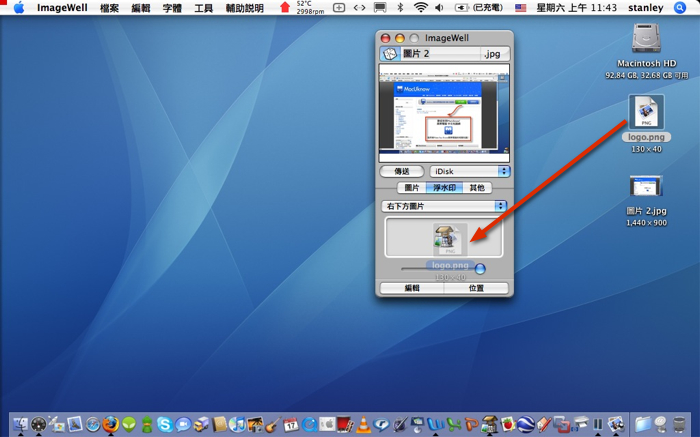Select the Macintosh HD drive icon
The height and width of the screenshot is (437, 700).
tap(646, 38)
